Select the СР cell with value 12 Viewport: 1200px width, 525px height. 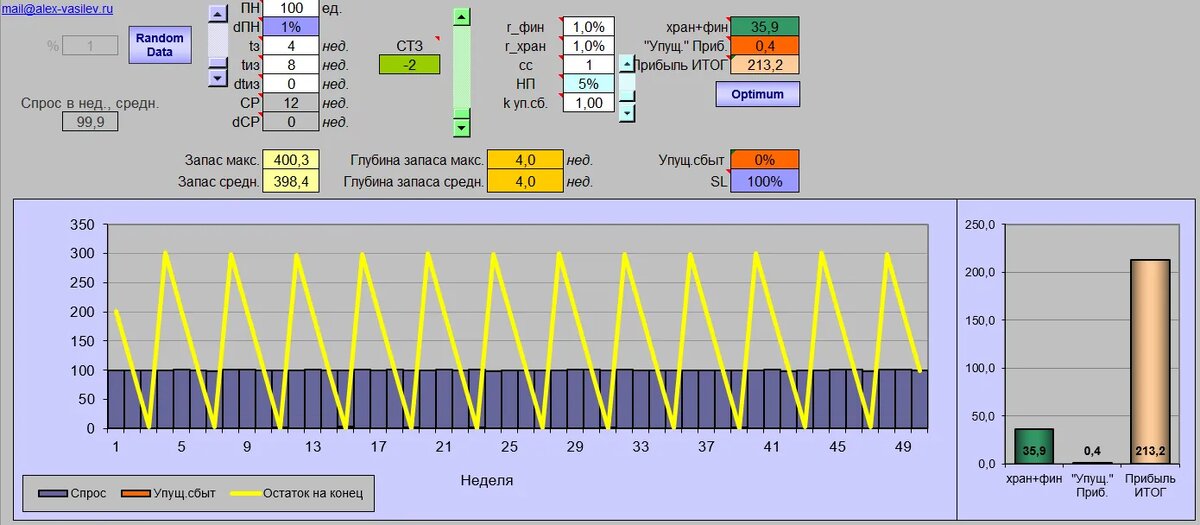(x=291, y=102)
